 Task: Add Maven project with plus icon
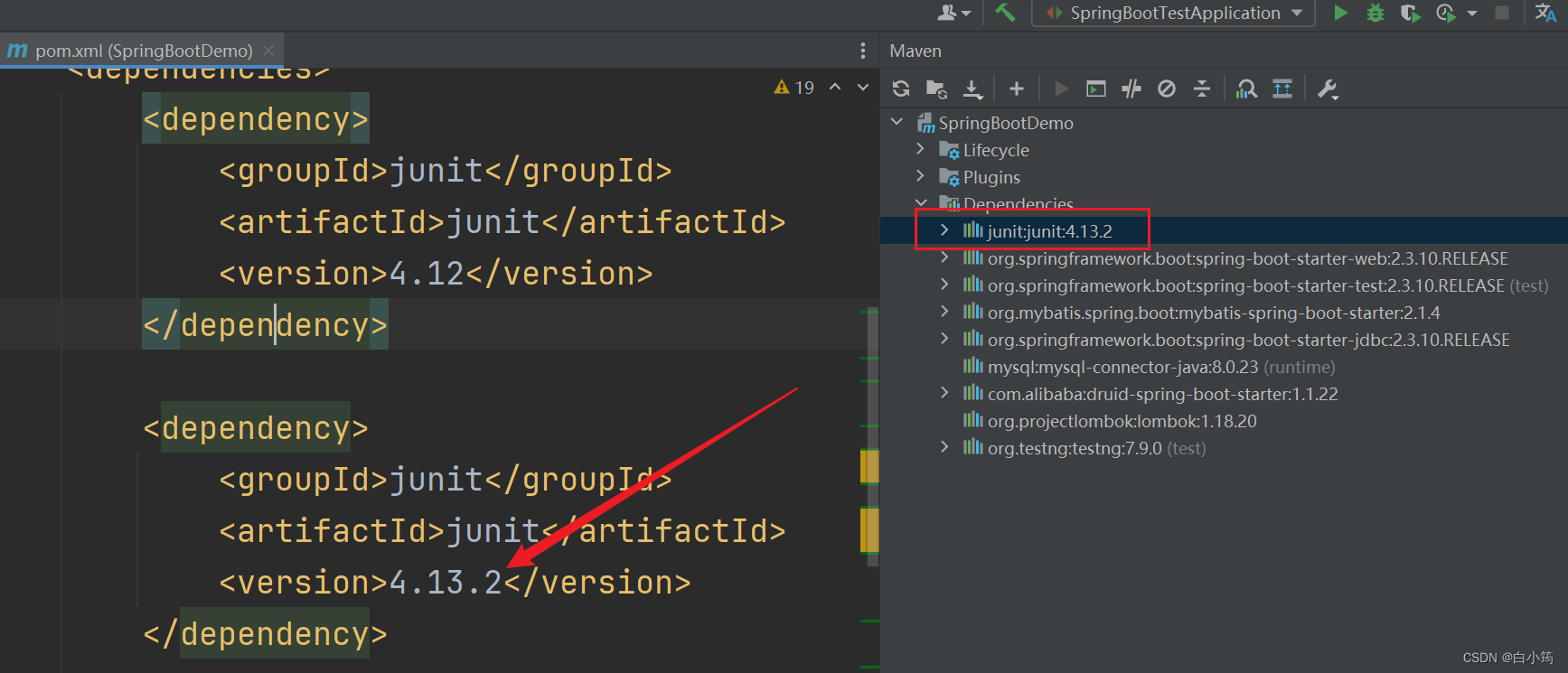point(1017,89)
